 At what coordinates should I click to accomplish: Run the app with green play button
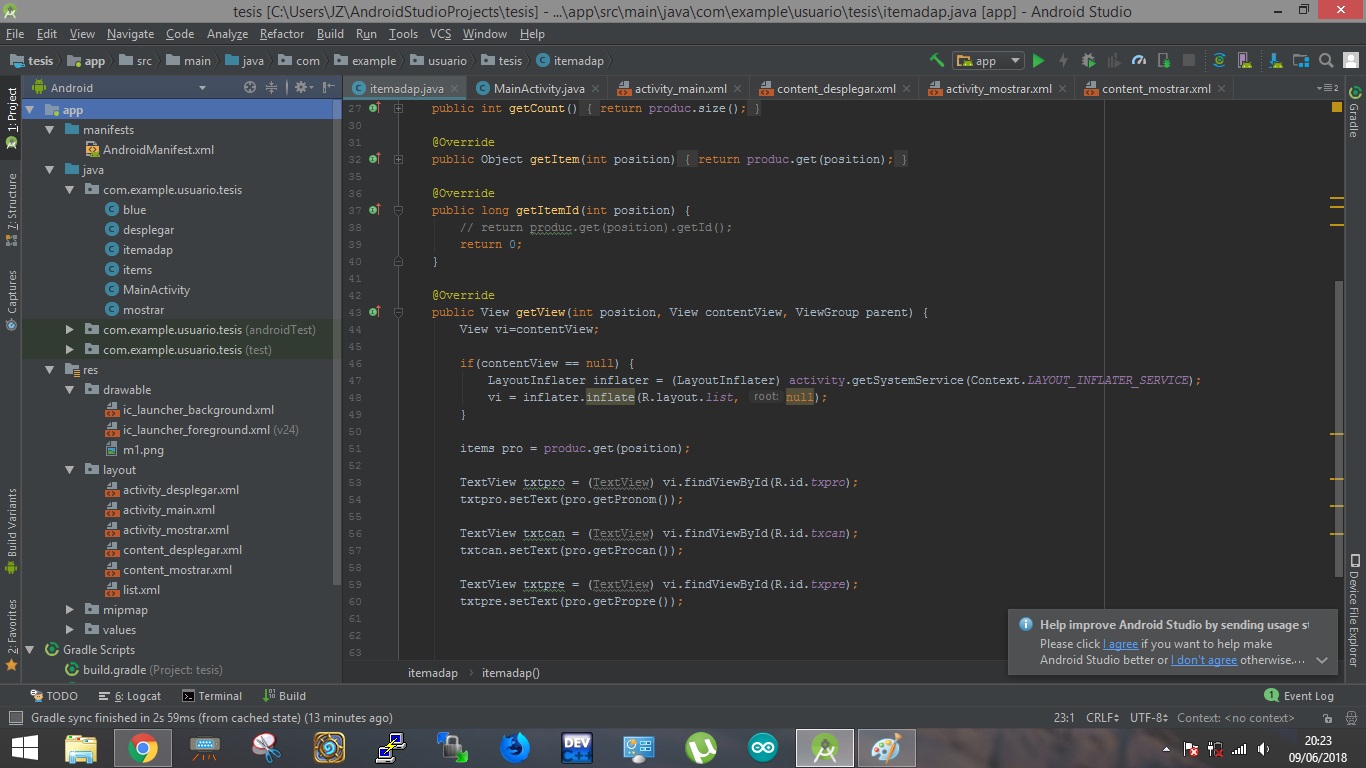(x=1038, y=61)
